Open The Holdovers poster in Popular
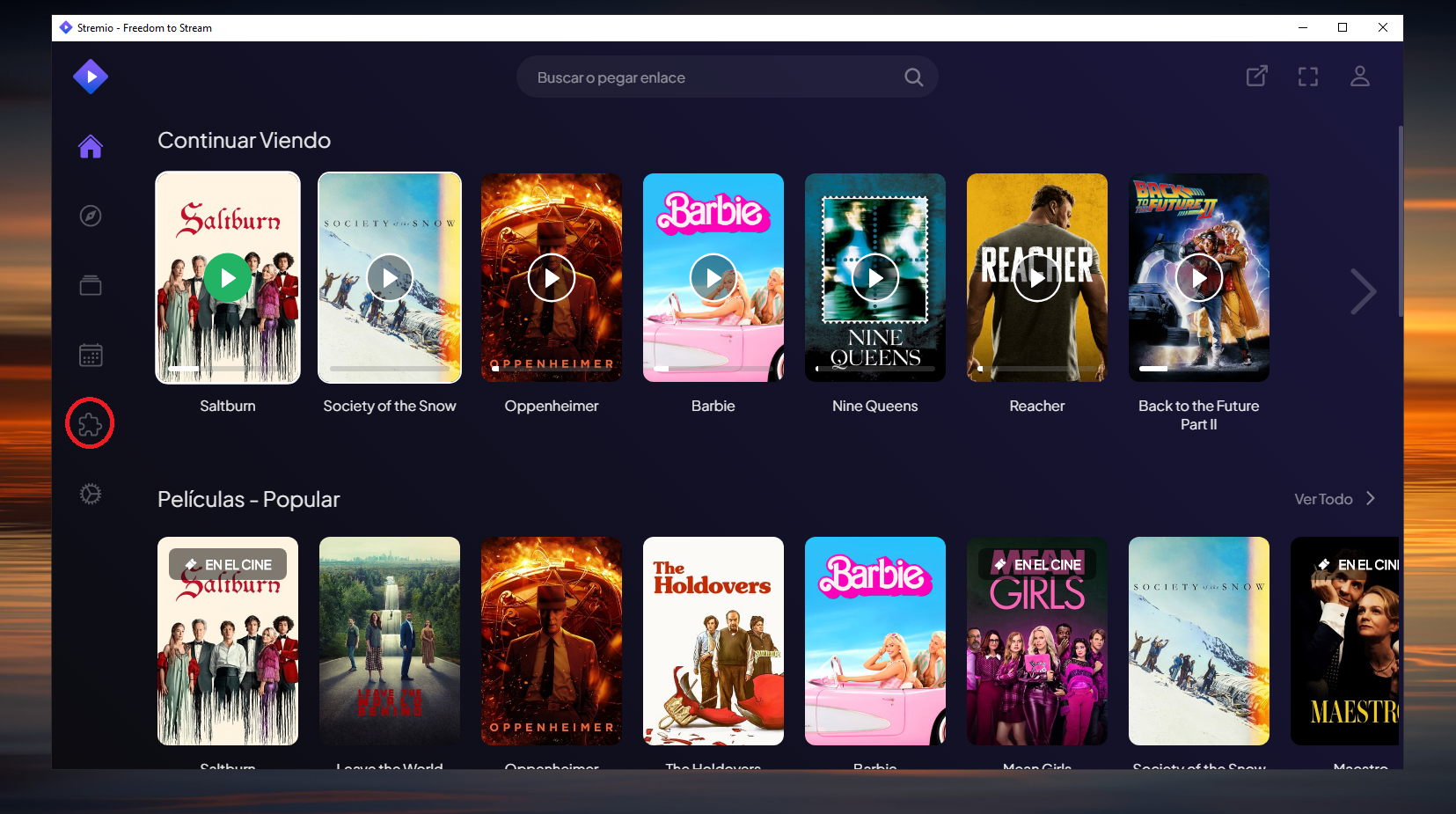This screenshot has width=1456, height=814. click(x=713, y=641)
